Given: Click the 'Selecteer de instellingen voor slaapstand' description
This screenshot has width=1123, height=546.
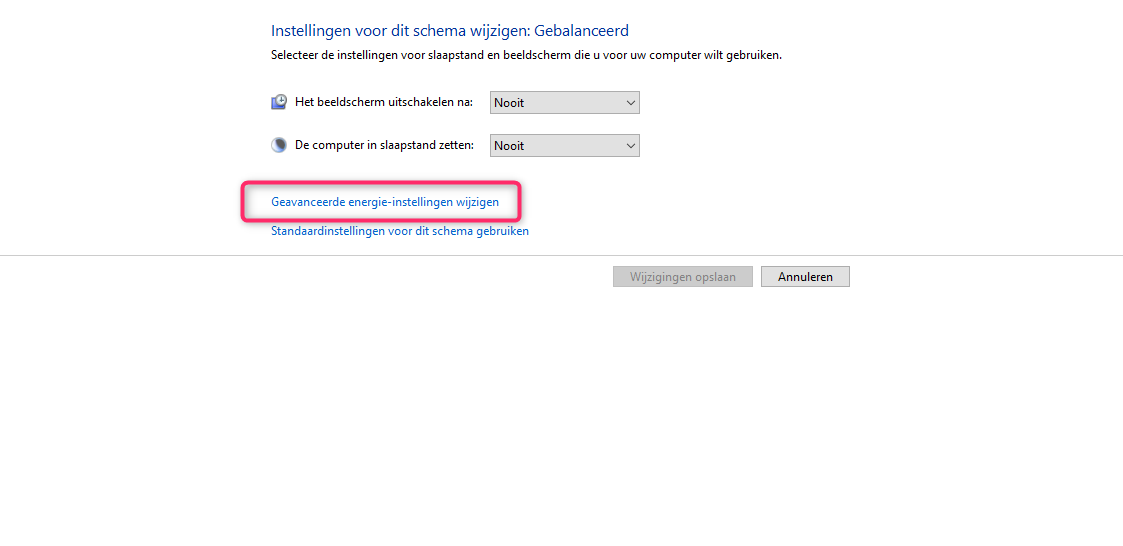Looking at the screenshot, I should click(525, 55).
